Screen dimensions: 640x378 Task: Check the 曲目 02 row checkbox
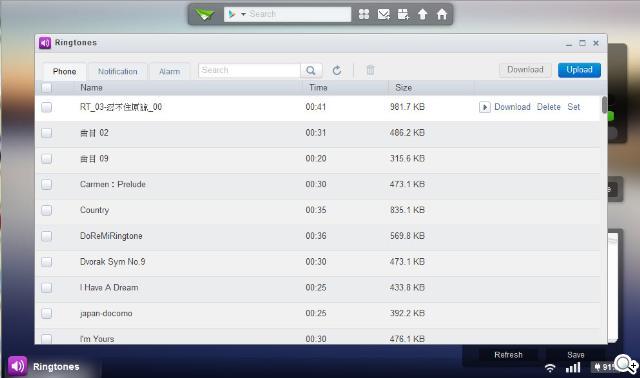tap(47, 133)
